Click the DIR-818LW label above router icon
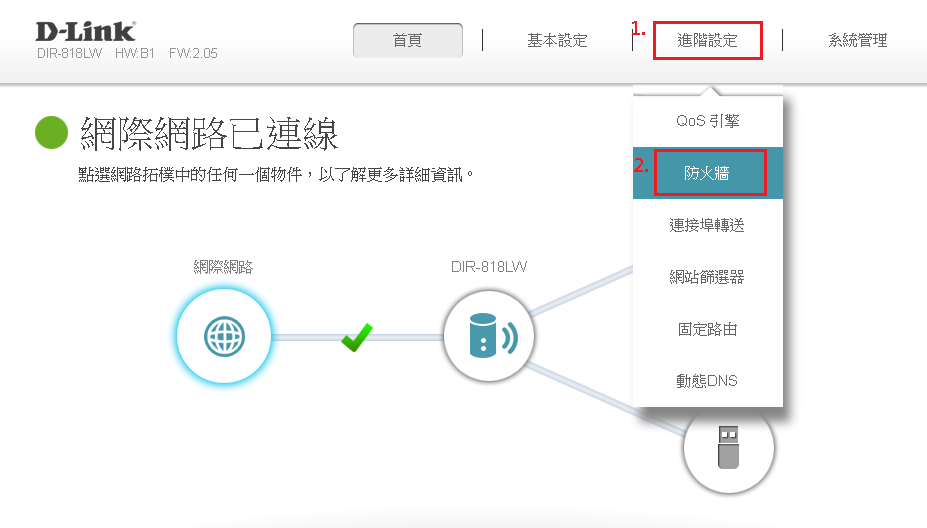The image size is (927, 528). (488, 267)
